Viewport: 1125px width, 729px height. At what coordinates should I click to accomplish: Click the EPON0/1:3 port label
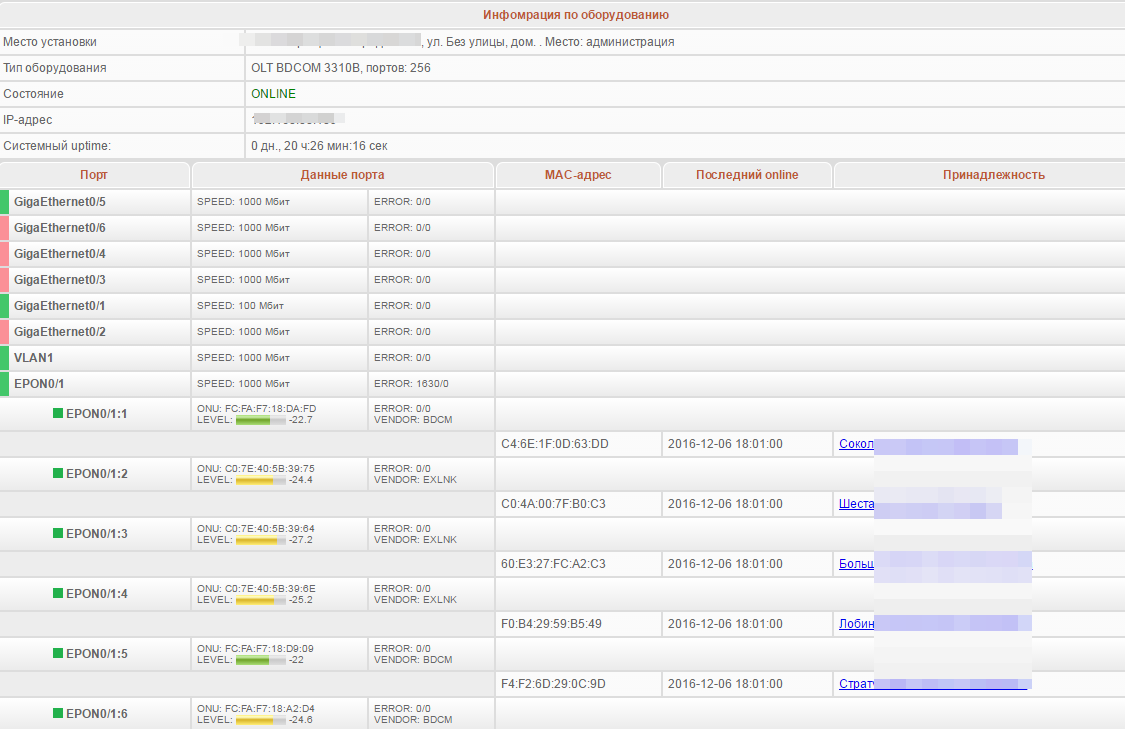point(97,533)
